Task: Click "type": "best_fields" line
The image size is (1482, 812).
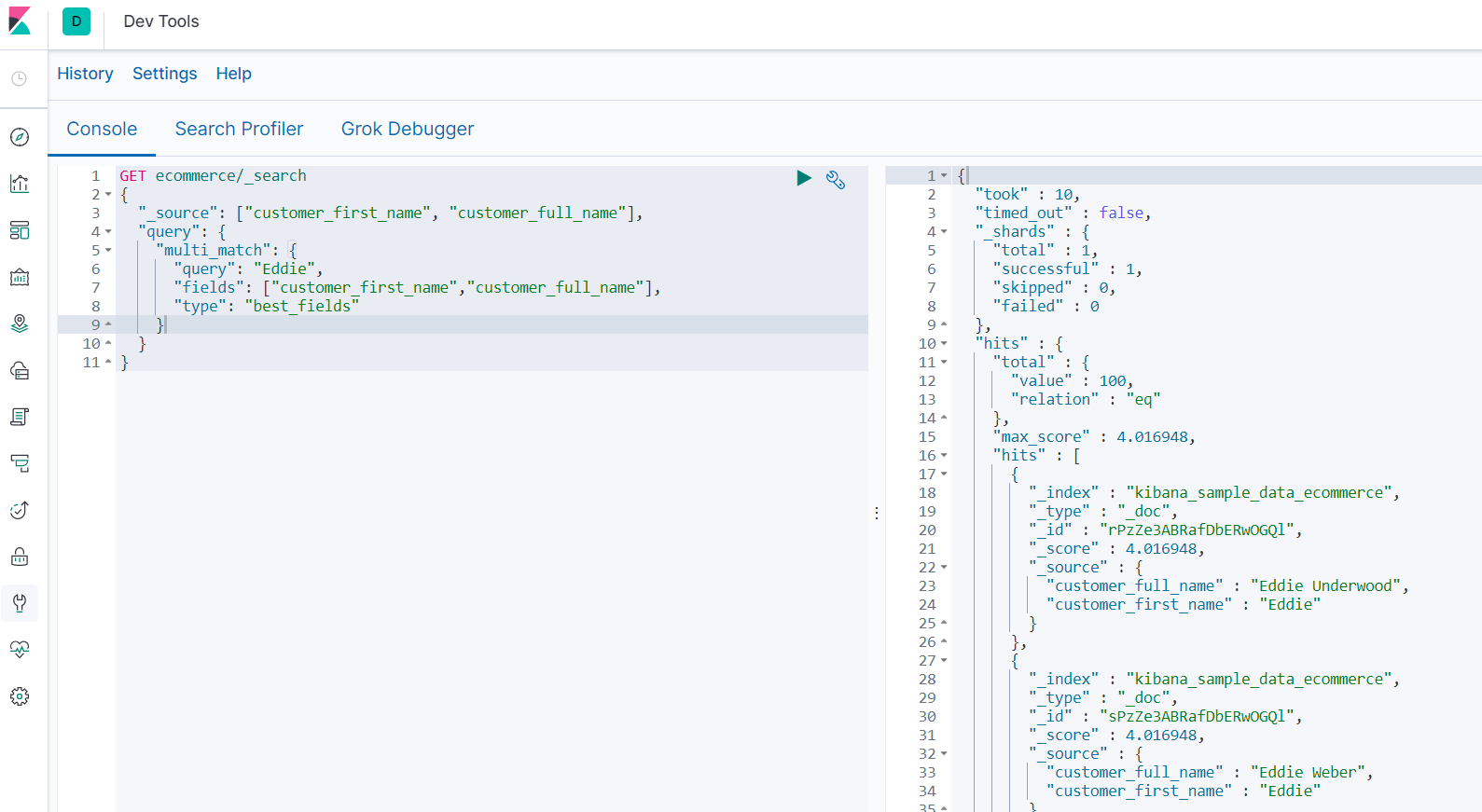Action: [x=266, y=306]
